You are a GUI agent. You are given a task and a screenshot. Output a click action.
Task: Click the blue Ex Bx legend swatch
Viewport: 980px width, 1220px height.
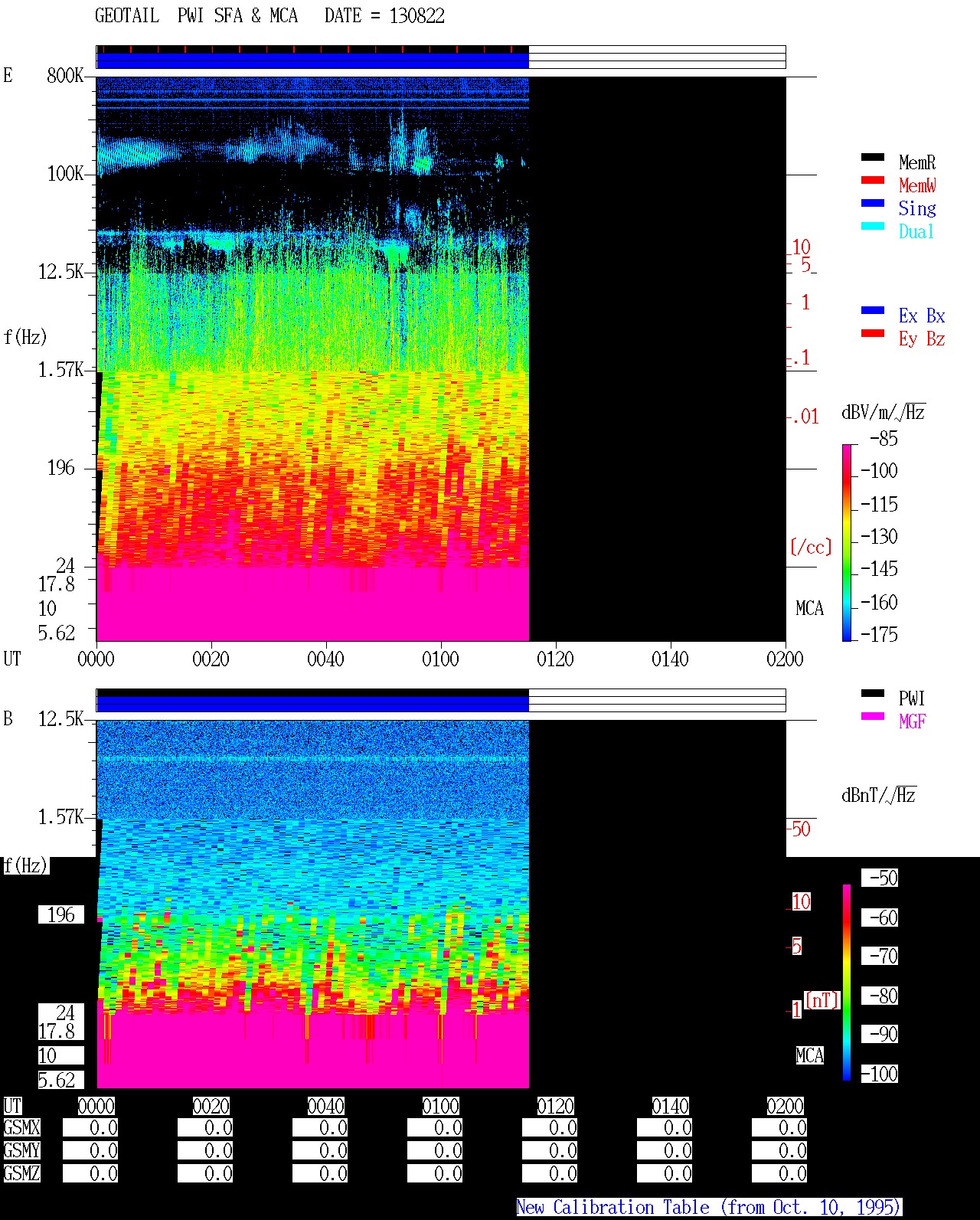pos(873,310)
